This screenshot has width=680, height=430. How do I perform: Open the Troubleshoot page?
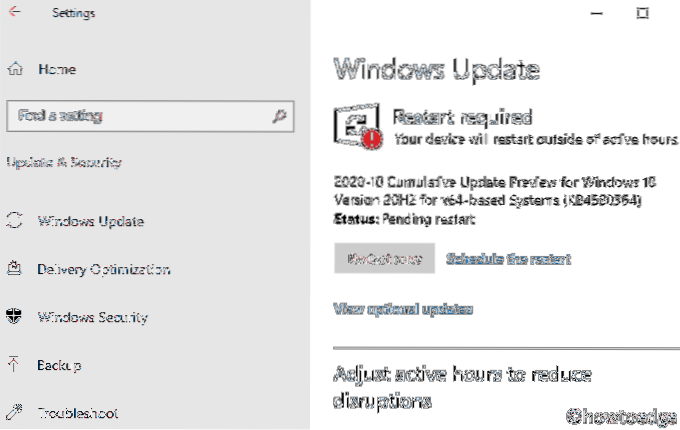[78, 412]
